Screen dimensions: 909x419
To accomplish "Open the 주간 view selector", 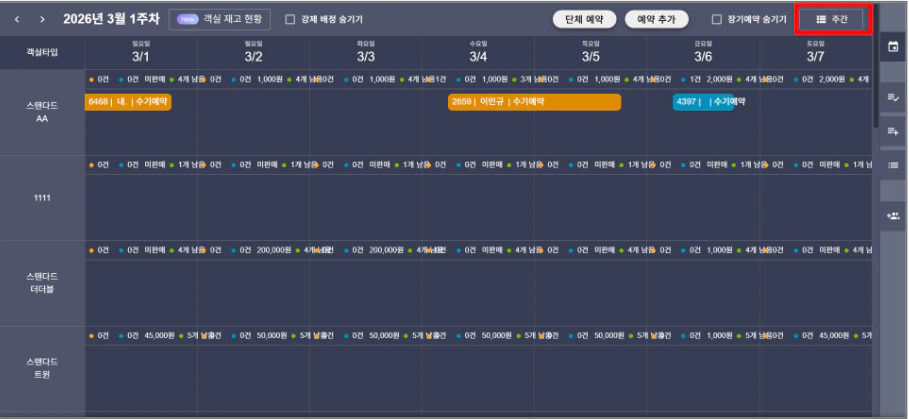I will [832, 19].
